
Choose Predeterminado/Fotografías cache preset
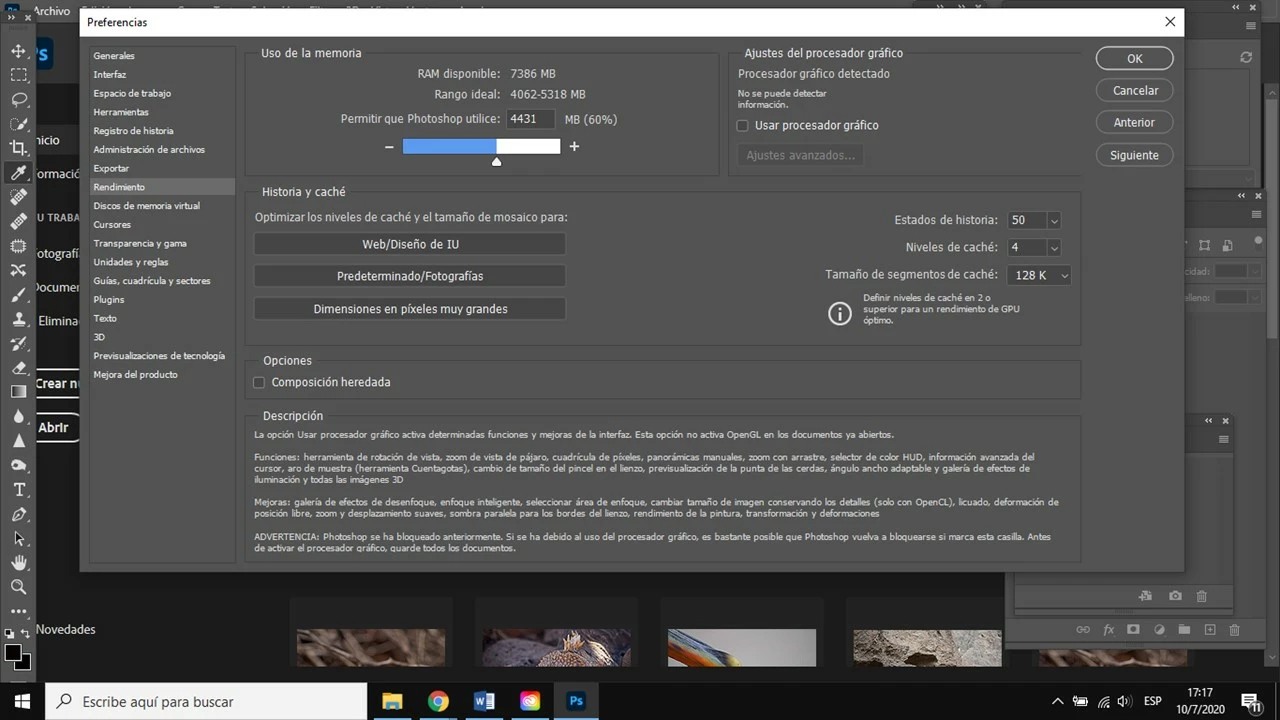[x=410, y=276]
